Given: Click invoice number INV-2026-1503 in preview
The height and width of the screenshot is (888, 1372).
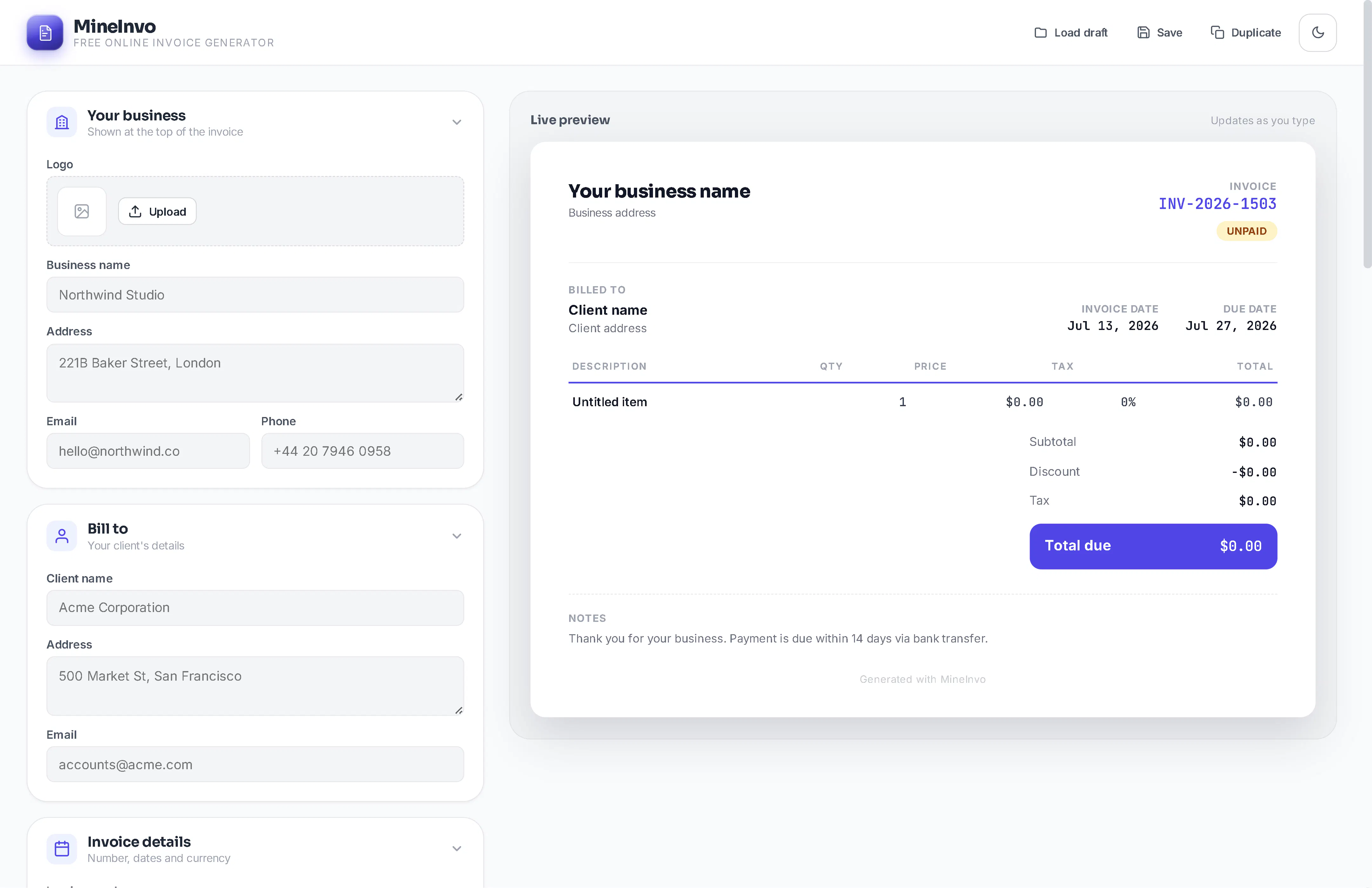Looking at the screenshot, I should (x=1218, y=204).
